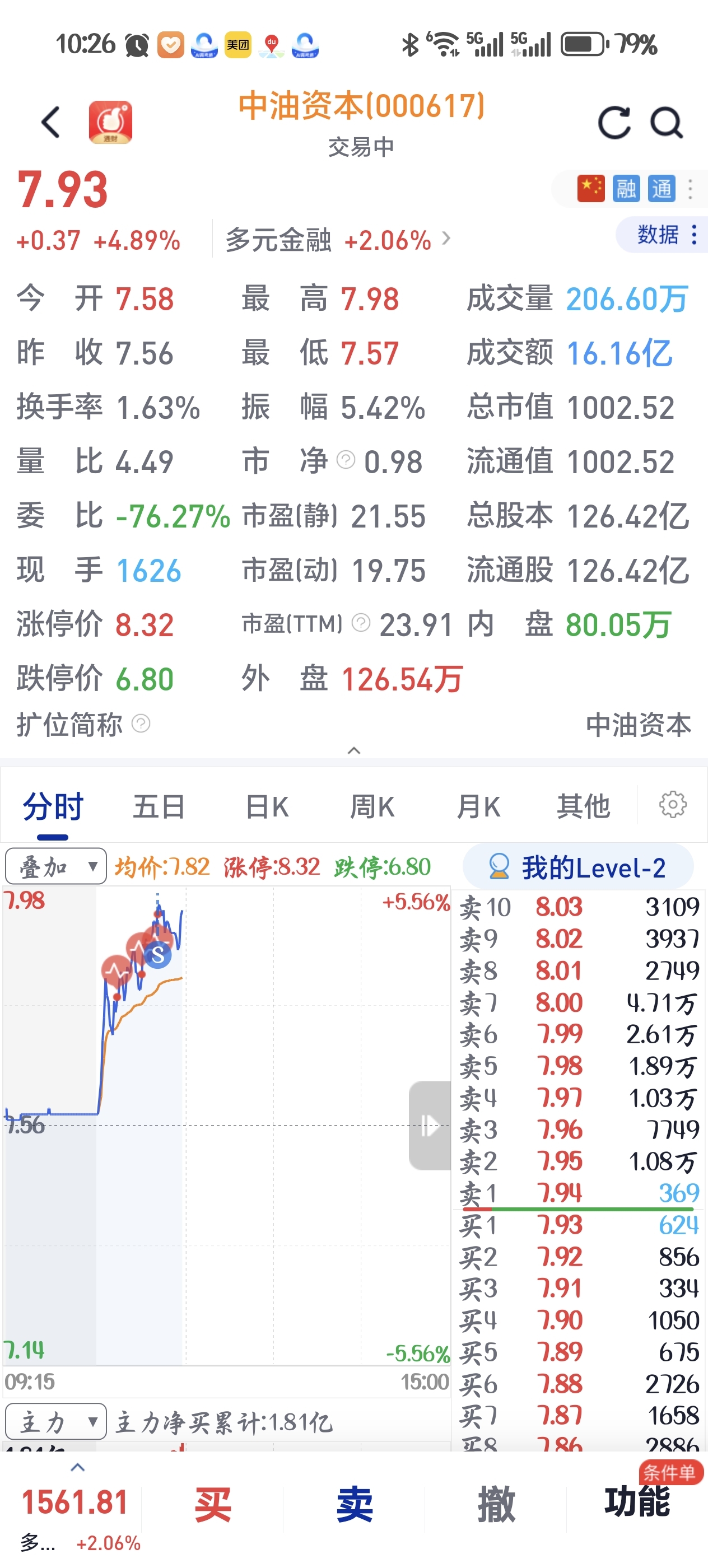Expand the 叠加 overlay dropdown
The height and width of the screenshot is (1568, 708).
click(x=56, y=866)
